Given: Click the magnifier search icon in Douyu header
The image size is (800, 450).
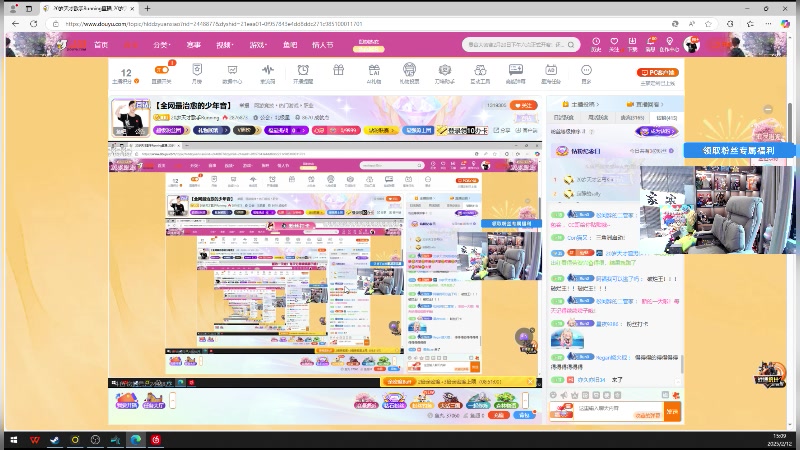Looking at the screenshot, I should click(x=571, y=45).
